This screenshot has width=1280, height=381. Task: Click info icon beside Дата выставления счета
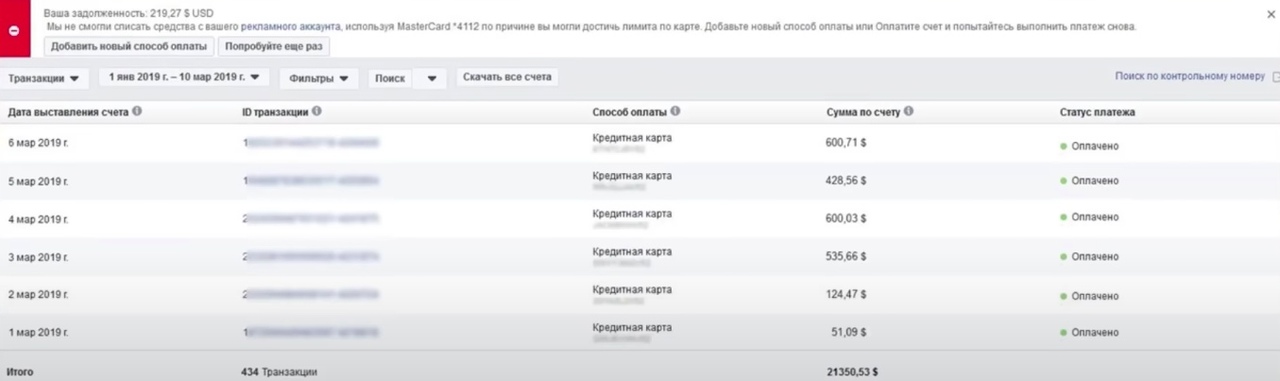[x=137, y=112]
